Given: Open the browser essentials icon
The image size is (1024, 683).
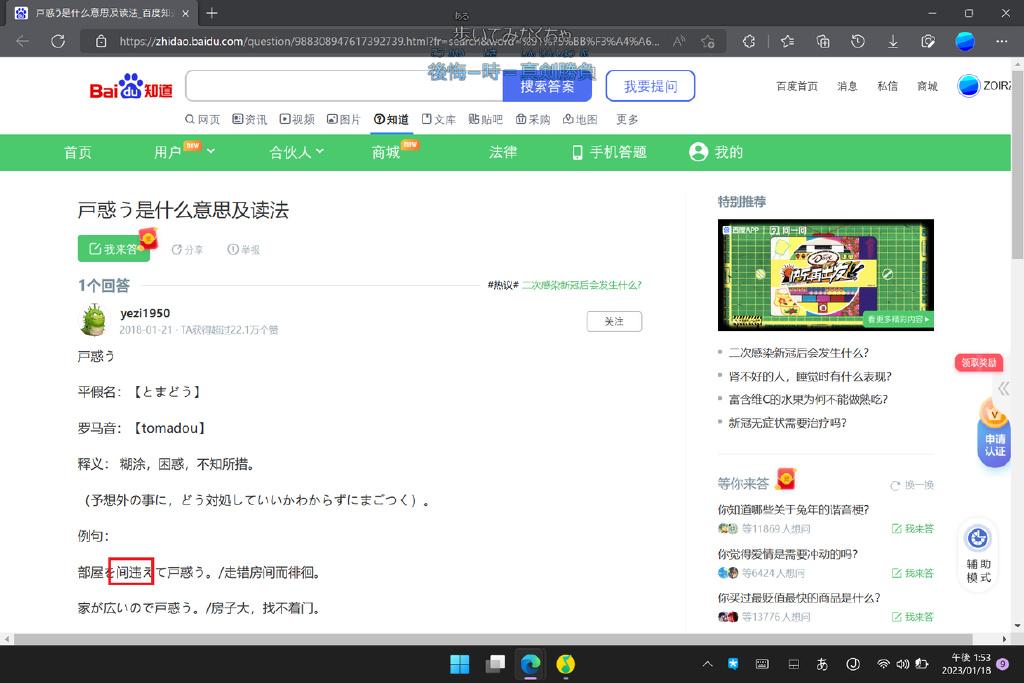Looking at the screenshot, I should pos(928,41).
